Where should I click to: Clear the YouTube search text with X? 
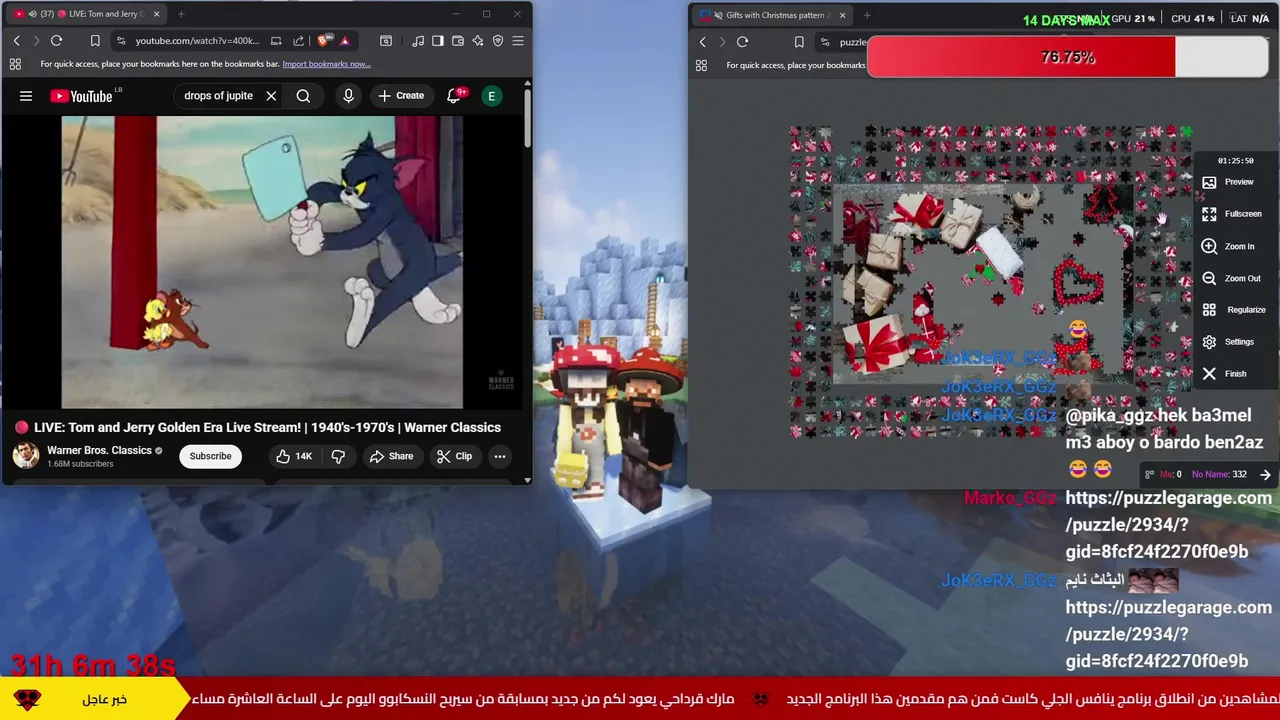point(271,96)
